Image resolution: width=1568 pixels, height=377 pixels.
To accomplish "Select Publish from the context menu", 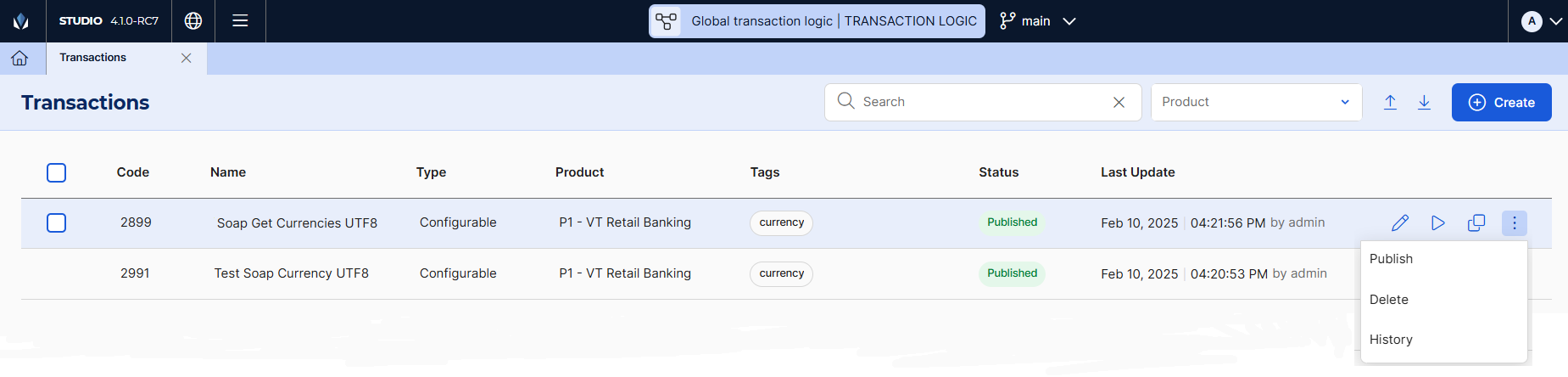I will (1391, 259).
